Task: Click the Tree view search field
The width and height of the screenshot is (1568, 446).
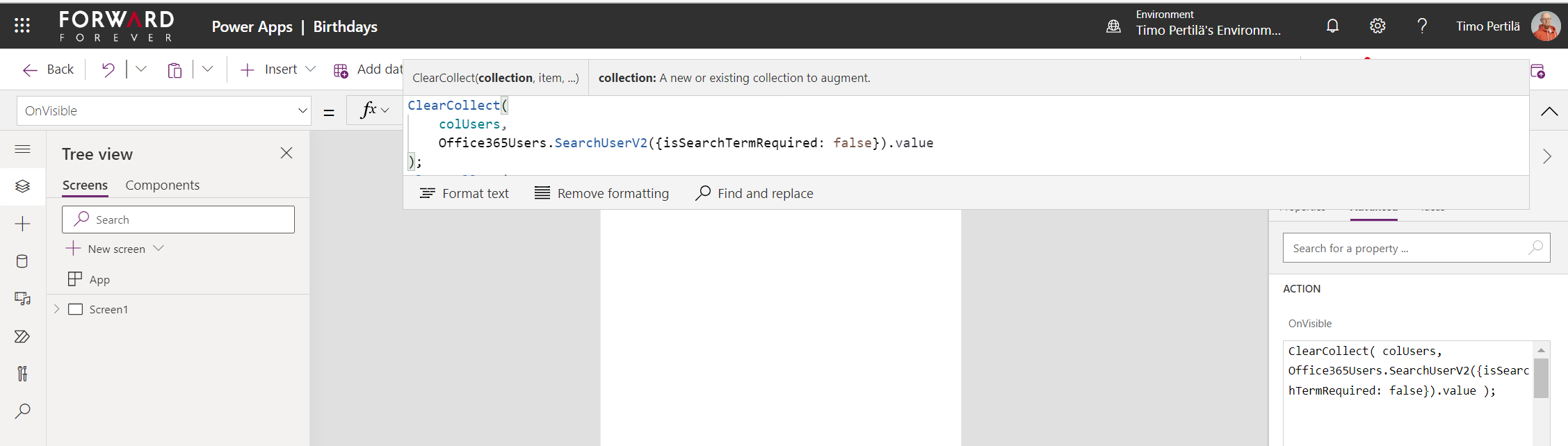Action: (178, 220)
